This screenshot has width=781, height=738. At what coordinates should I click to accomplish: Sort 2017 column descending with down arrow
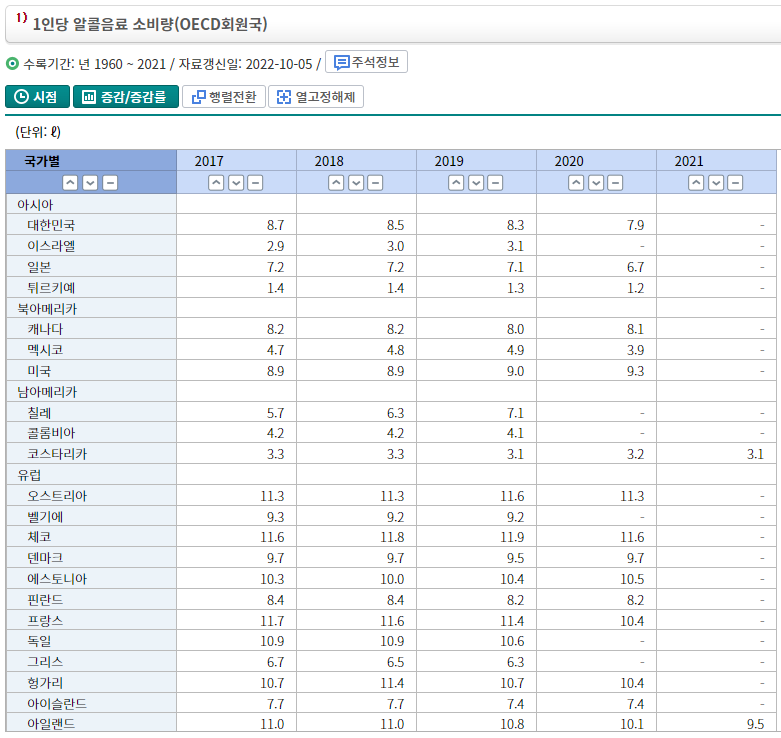[236, 183]
